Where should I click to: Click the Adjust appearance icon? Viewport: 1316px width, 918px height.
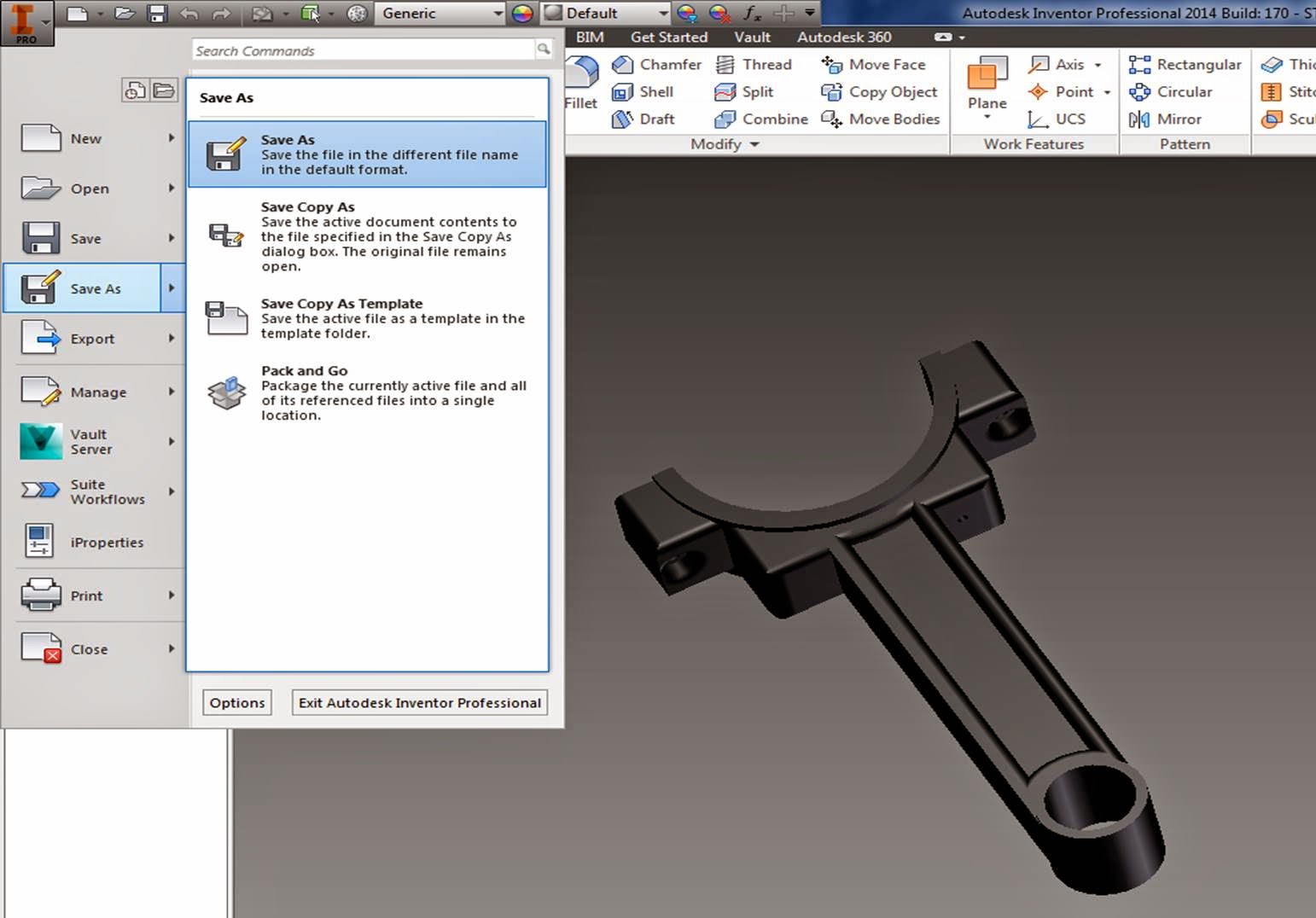click(686, 13)
